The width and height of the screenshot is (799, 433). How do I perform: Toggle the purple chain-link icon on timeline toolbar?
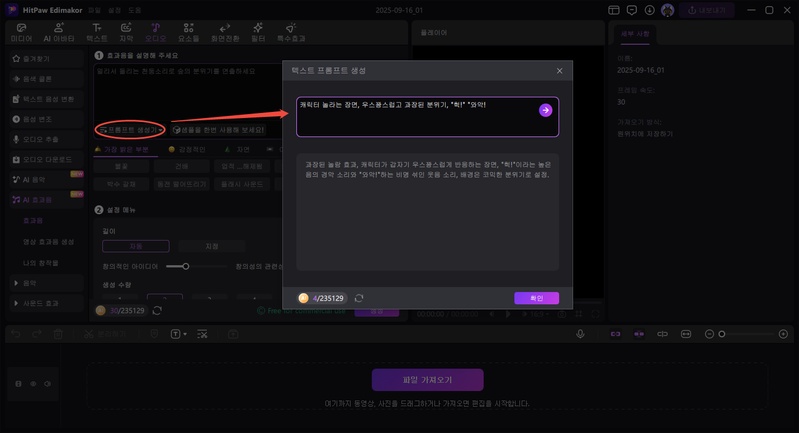pos(616,334)
